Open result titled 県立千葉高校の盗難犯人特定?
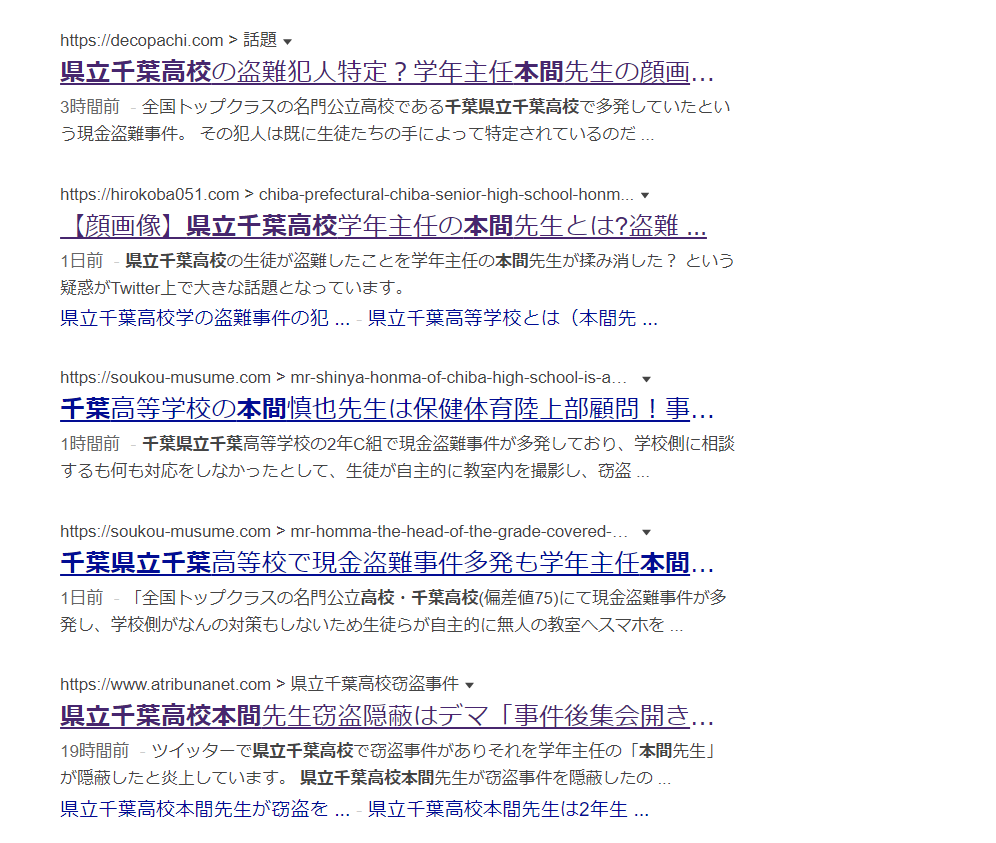The width and height of the screenshot is (996, 843). point(387,72)
